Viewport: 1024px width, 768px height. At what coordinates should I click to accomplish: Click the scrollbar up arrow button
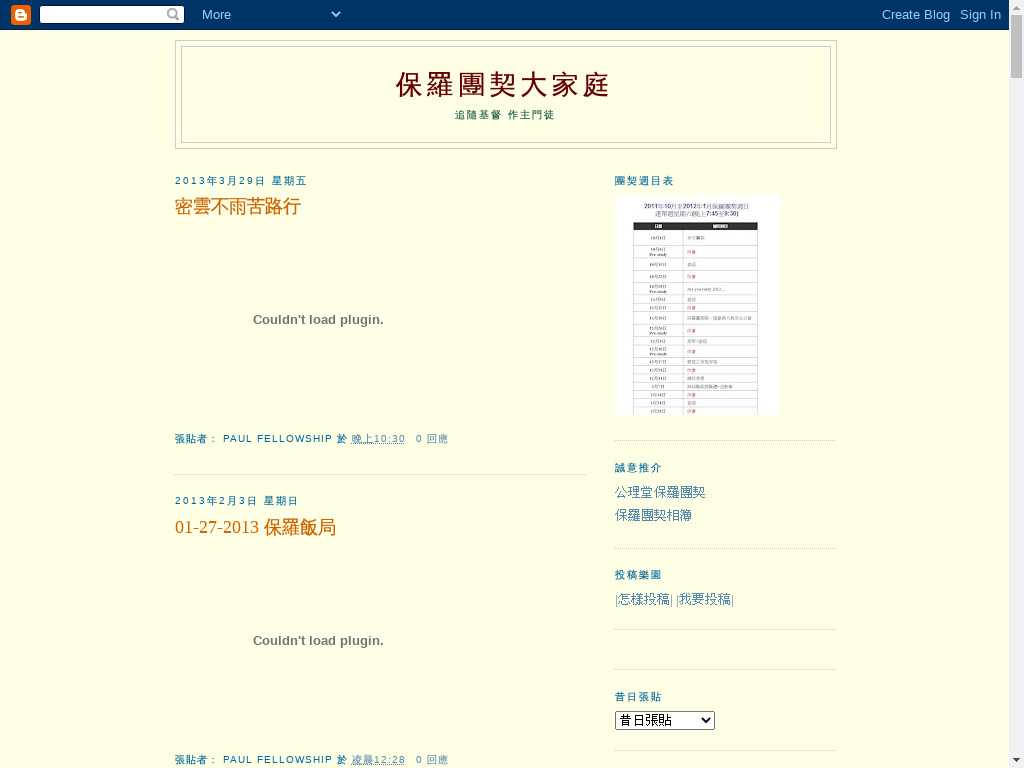(1016, 8)
